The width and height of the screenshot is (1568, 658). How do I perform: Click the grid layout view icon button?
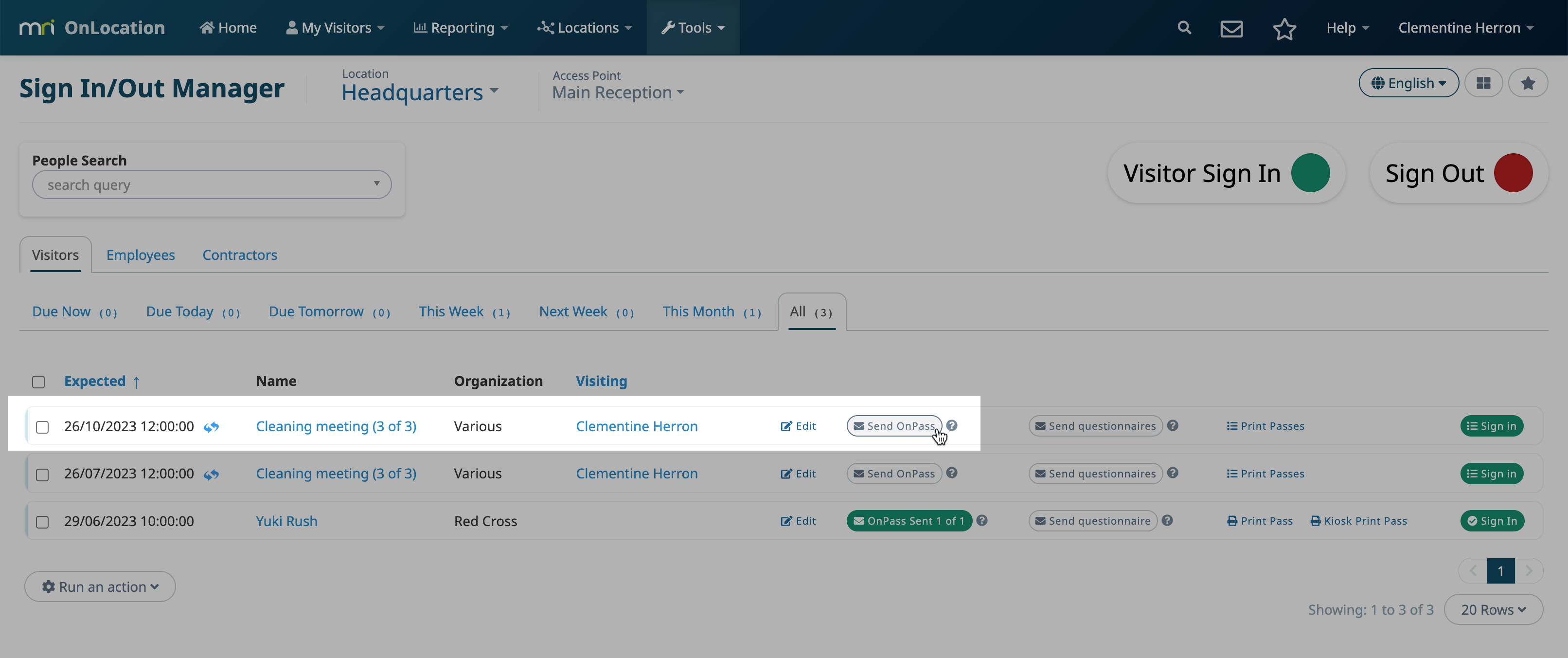point(1483,83)
